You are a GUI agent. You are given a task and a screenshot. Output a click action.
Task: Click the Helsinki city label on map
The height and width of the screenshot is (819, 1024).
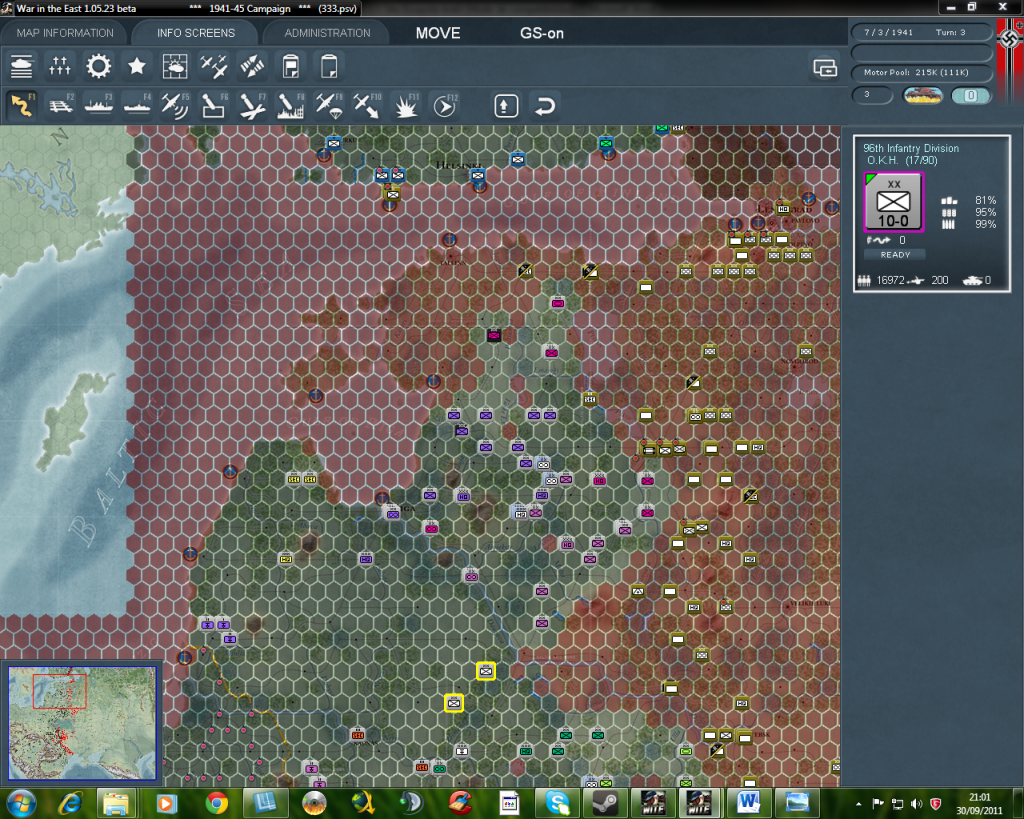pos(459,165)
